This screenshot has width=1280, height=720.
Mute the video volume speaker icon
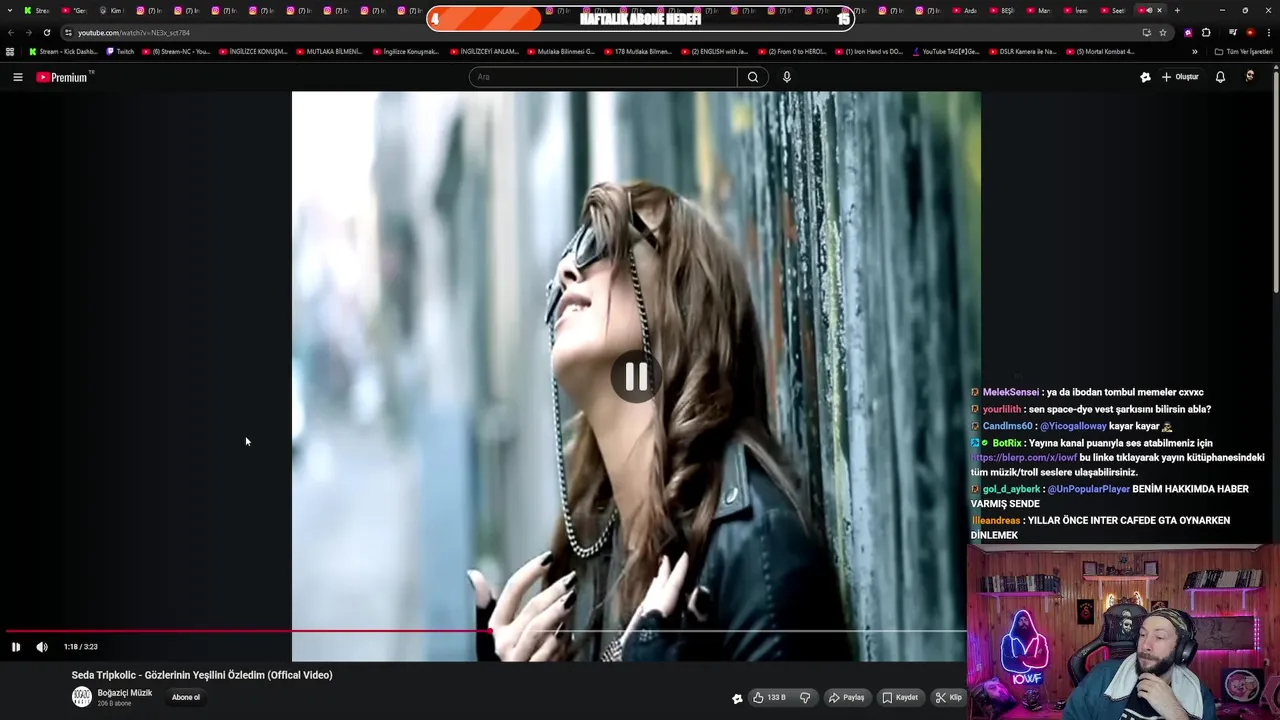tap(42, 647)
